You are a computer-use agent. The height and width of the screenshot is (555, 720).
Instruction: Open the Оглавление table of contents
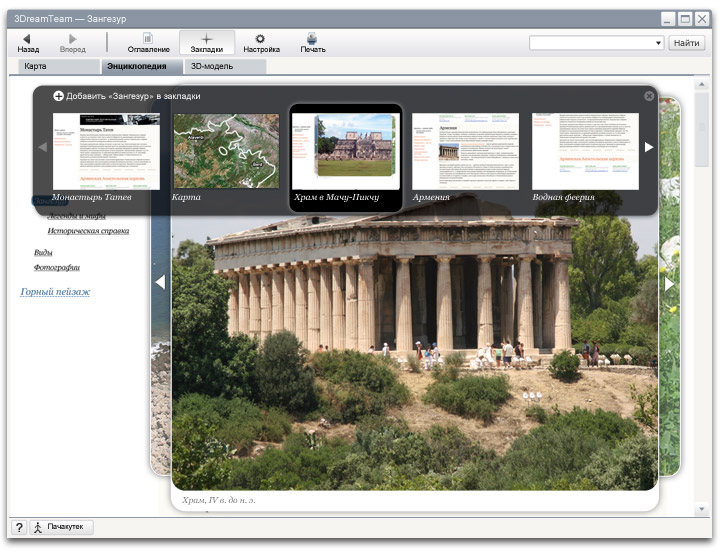point(148,42)
